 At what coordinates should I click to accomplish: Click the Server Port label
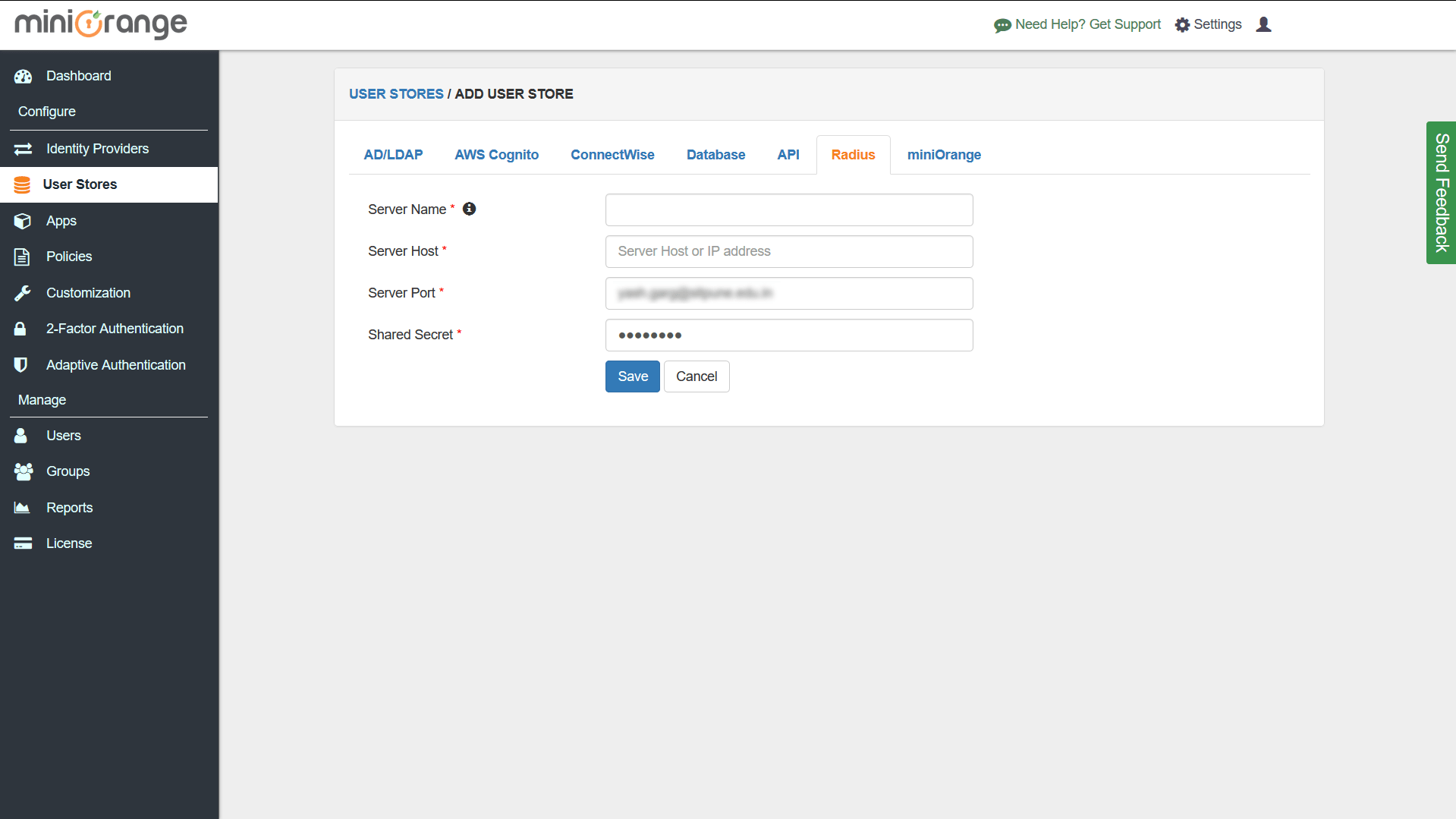401,293
